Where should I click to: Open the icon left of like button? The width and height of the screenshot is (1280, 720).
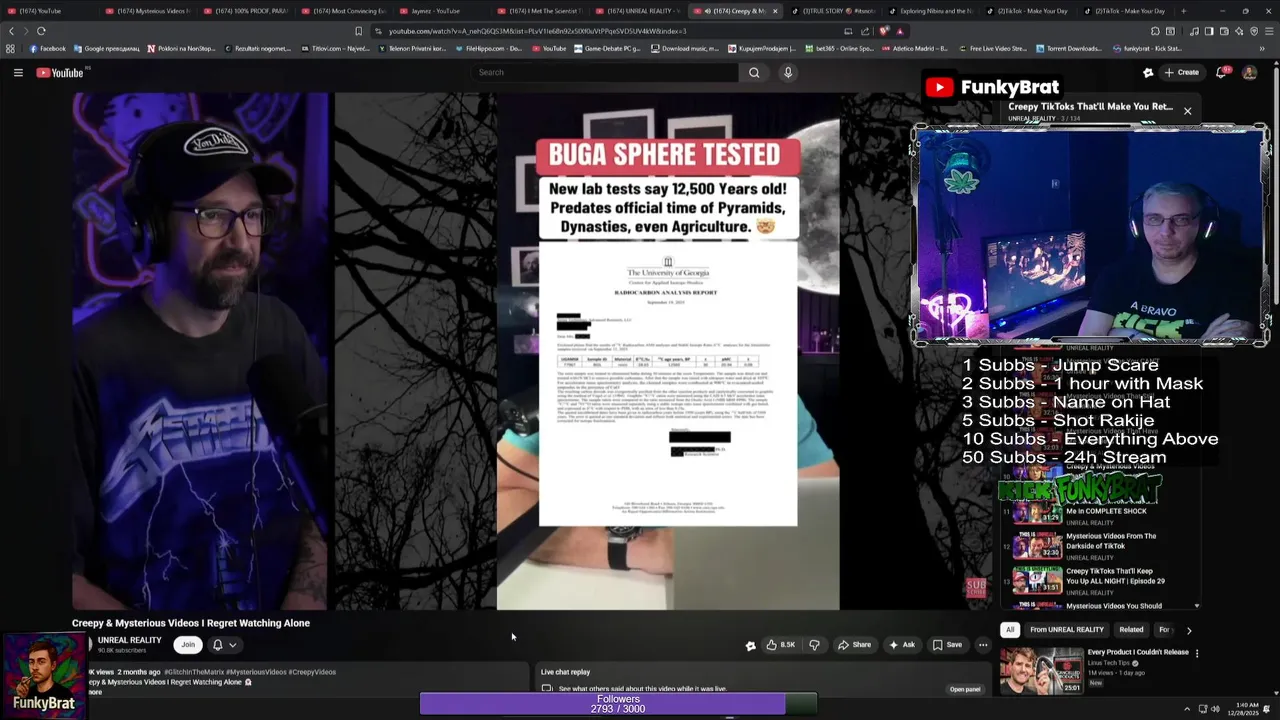(x=751, y=645)
